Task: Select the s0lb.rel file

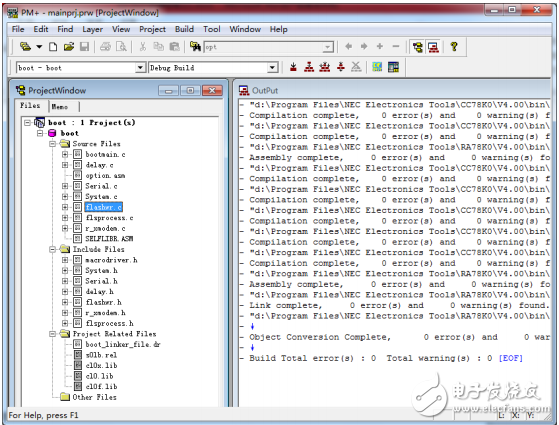Action: pos(101,355)
